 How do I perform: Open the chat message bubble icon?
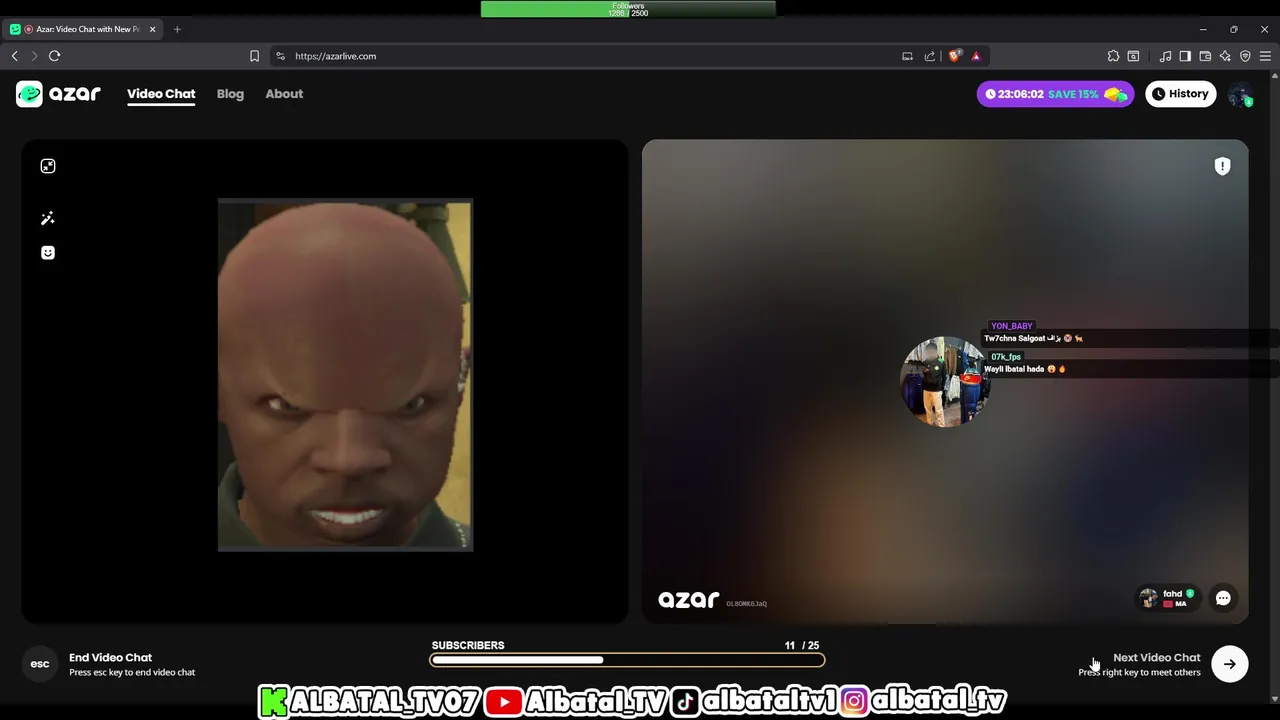click(x=1223, y=598)
